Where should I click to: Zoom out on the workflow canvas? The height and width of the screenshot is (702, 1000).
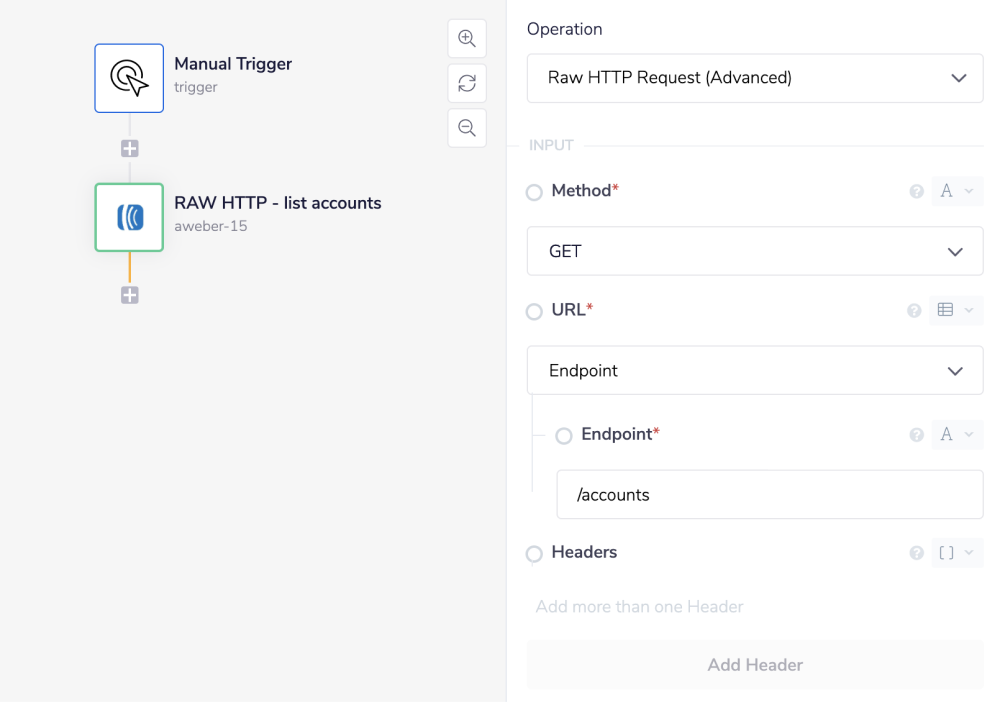coord(467,128)
